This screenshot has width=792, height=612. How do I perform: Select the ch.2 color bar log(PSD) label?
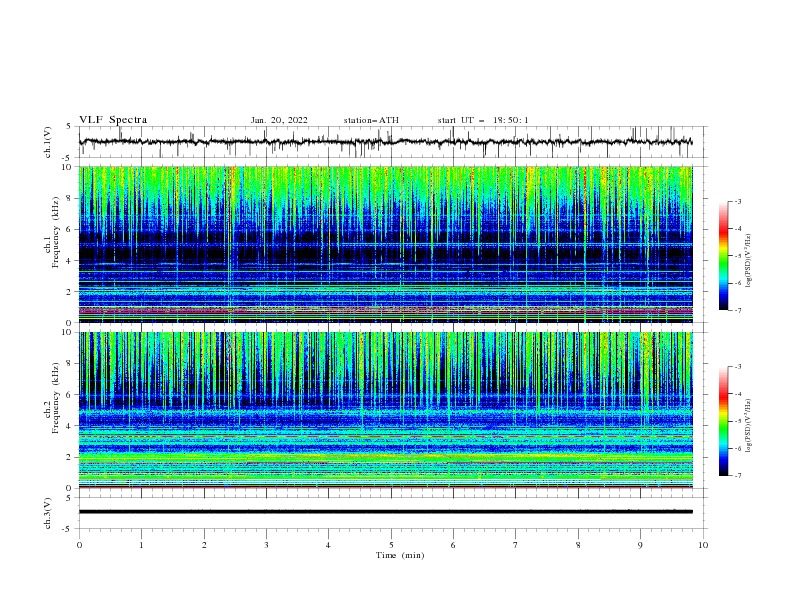pyautogui.click(x=749, y=426)
